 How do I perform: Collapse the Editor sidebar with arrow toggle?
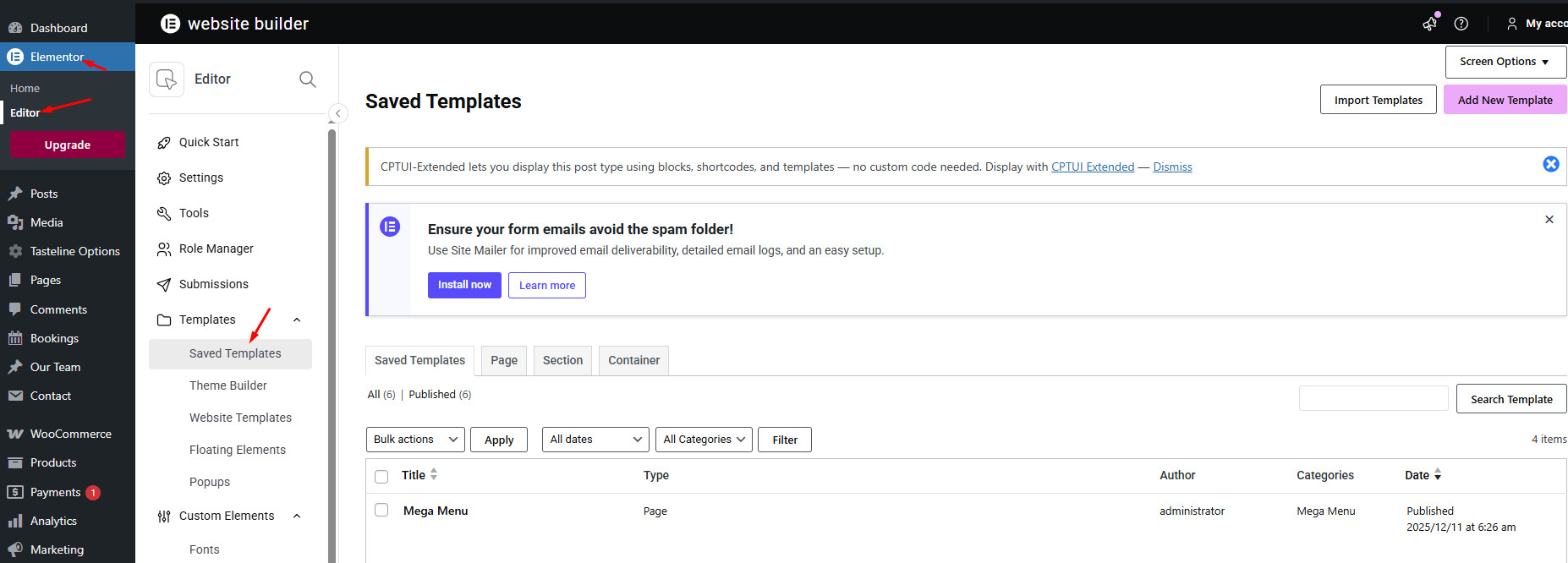337,113
